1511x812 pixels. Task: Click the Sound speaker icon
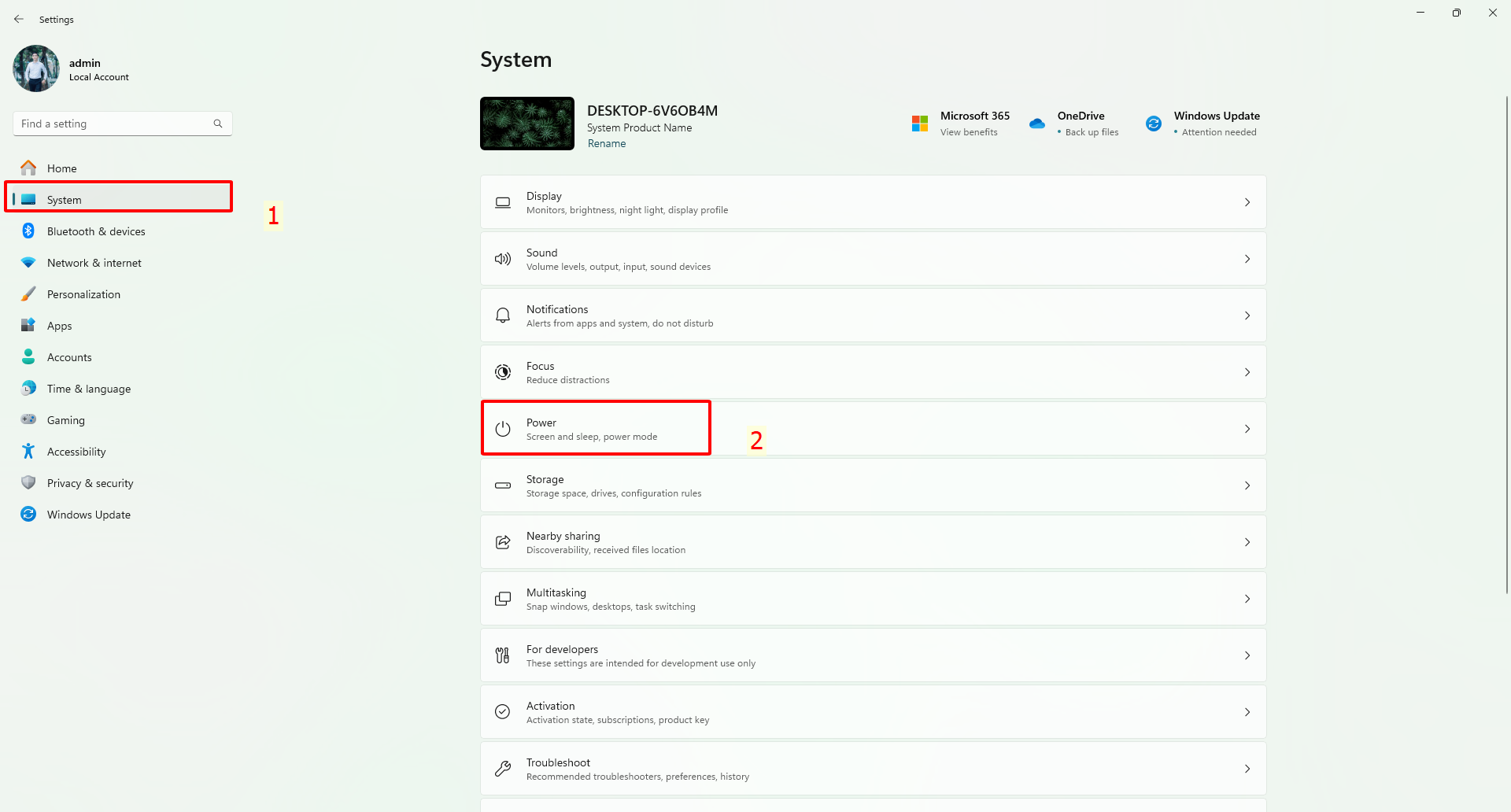(503, 259)
